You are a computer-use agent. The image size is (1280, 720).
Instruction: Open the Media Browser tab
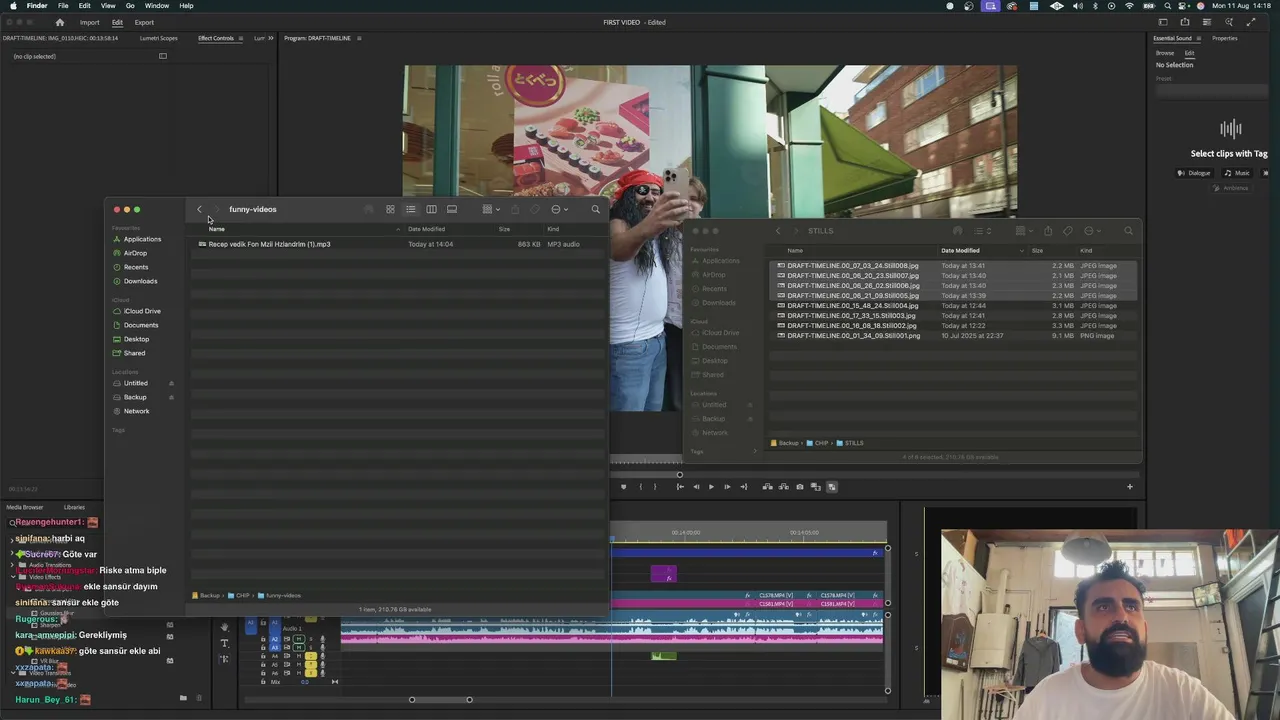point(25,507)
